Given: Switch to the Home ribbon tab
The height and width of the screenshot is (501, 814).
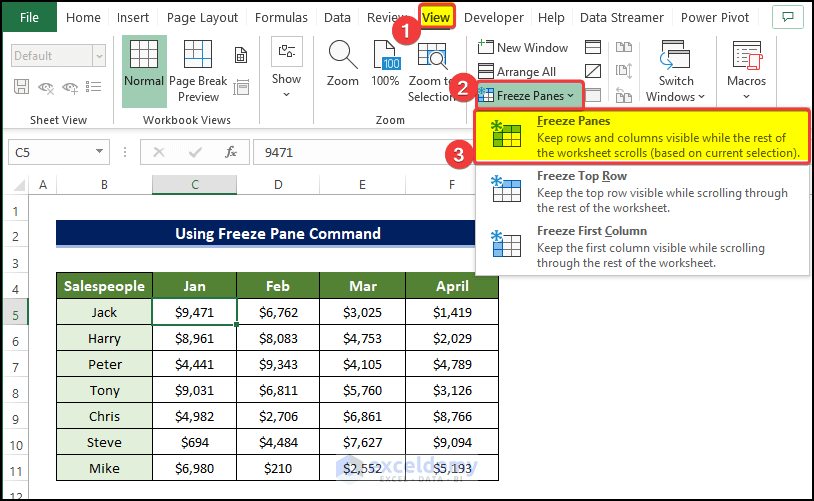Looking at the screenshot, I should [83, 18].
